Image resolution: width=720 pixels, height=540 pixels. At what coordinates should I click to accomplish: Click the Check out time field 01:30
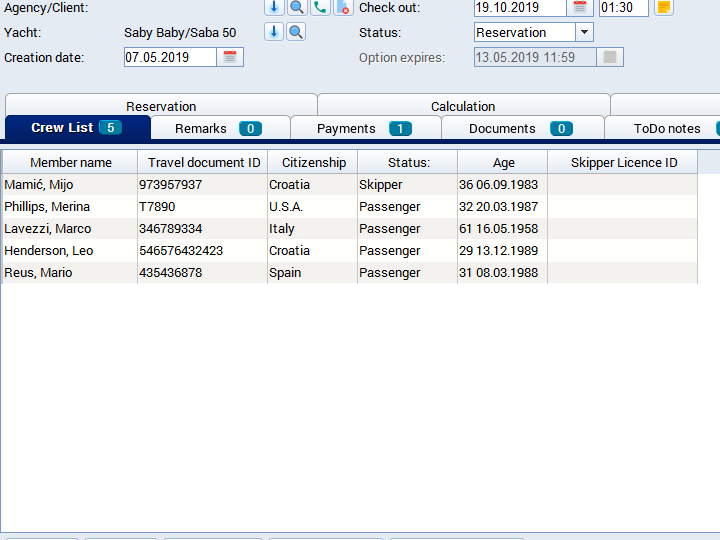tap(623, 7)
